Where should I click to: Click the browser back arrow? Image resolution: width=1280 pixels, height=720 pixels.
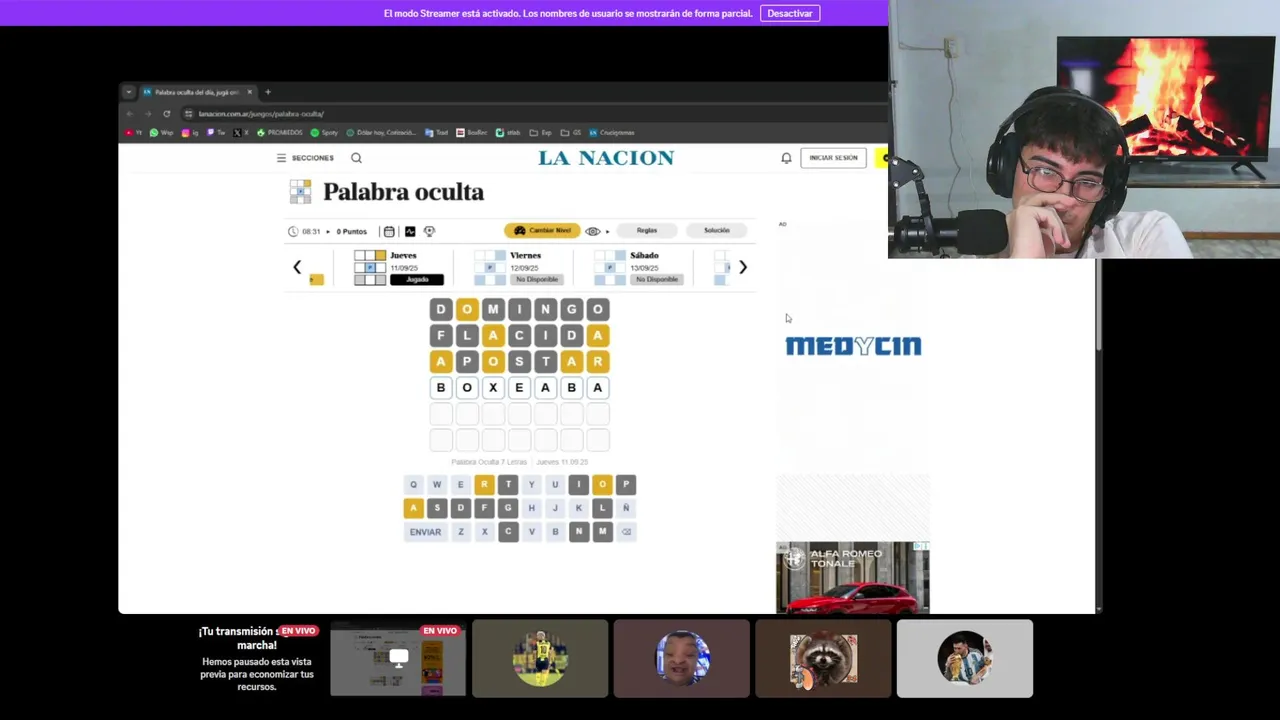(x=129, y=114)
